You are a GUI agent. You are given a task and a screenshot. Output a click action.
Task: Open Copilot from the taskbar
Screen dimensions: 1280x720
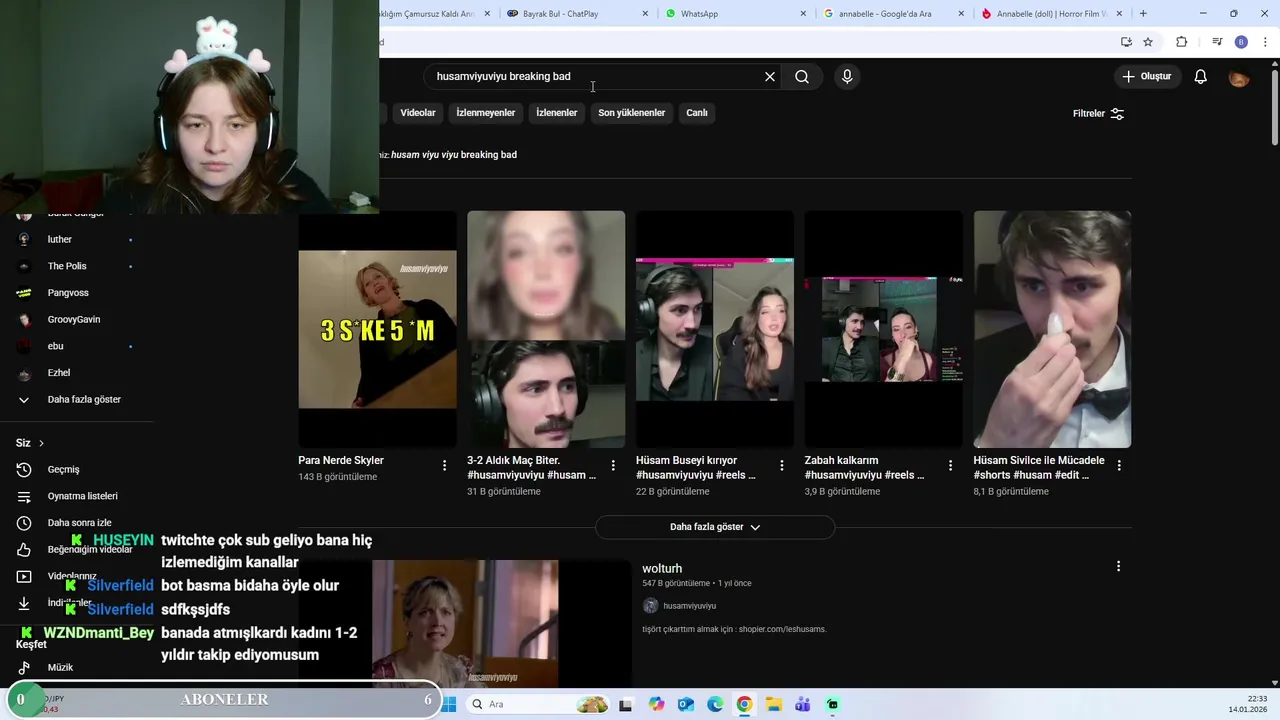coord(656,704)
